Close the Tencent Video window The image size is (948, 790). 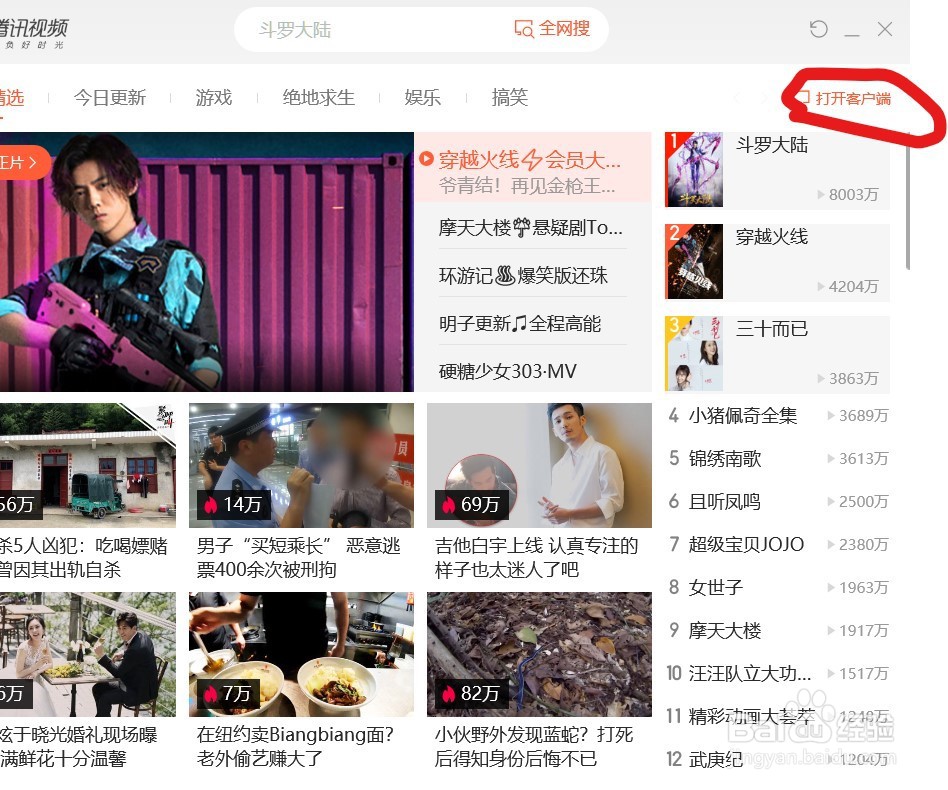coord(885,29)
